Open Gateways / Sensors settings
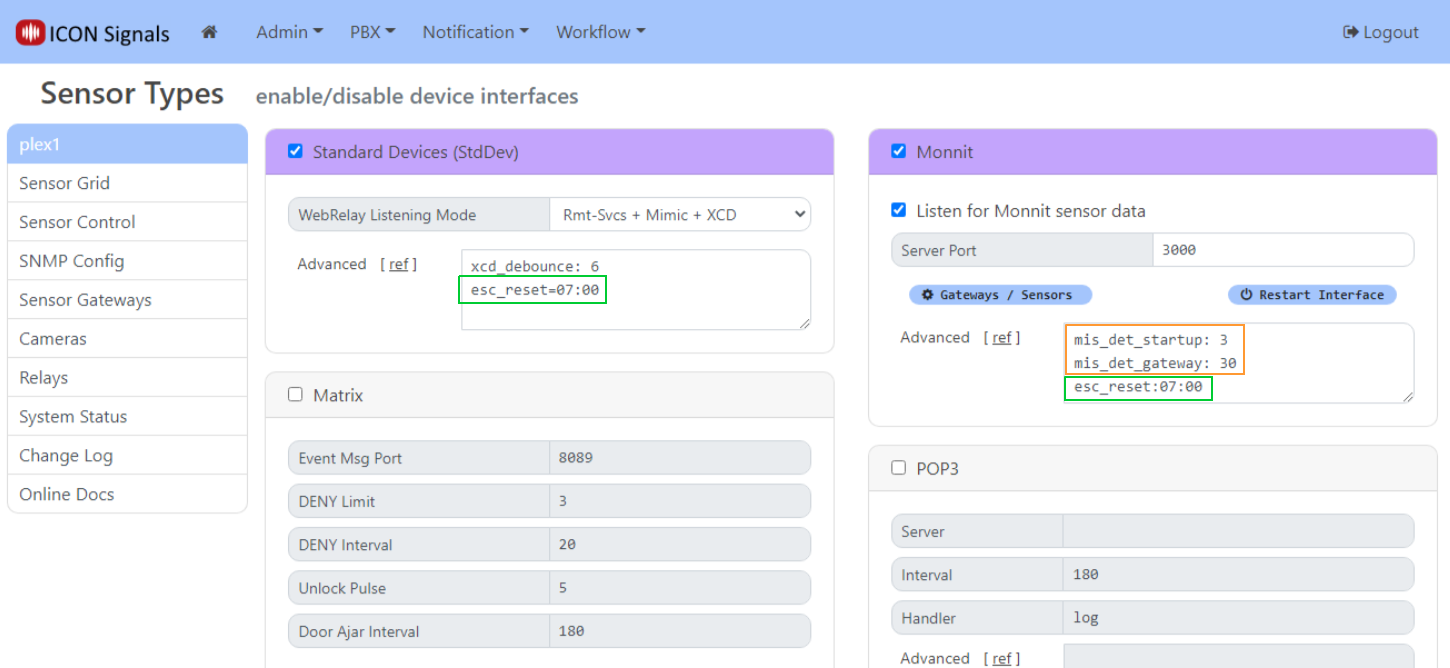 point(999,295)
